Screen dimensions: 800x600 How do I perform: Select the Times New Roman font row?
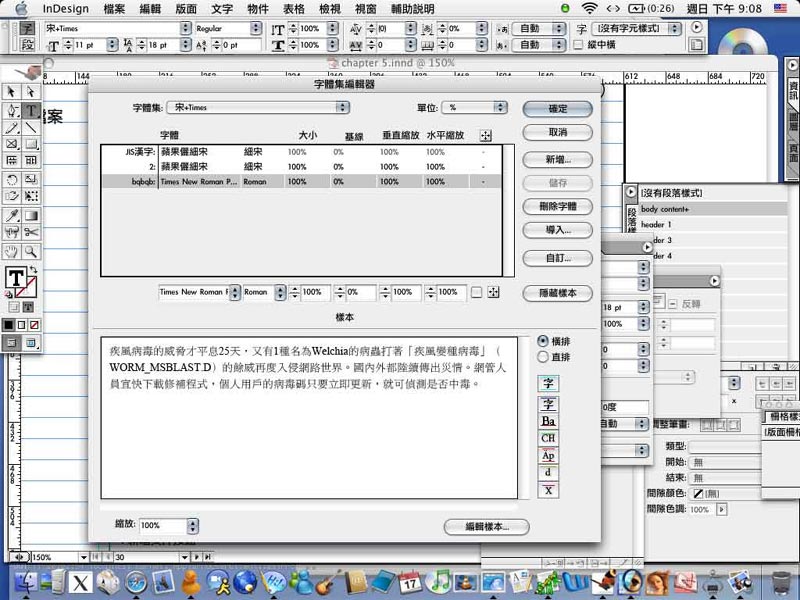tap(300, 182)
